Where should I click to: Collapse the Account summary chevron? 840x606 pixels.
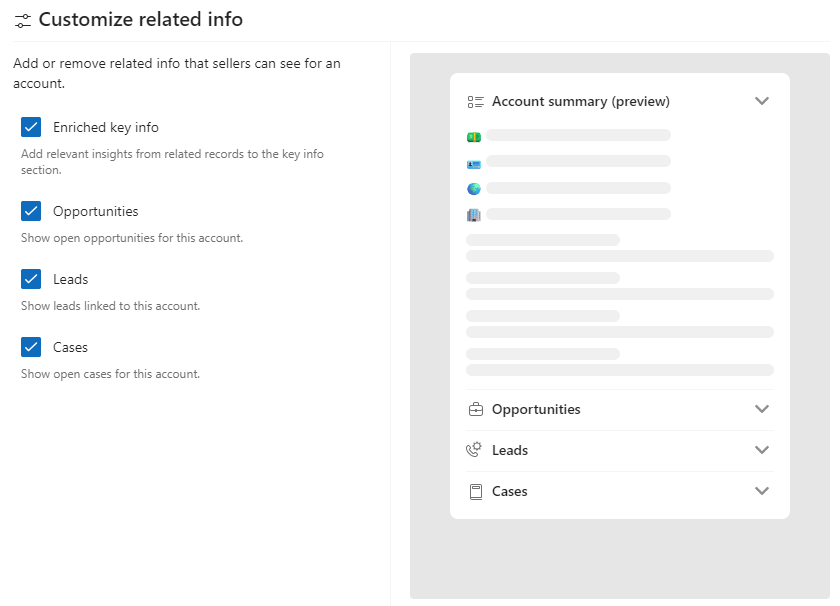pyautogui.click(x=762, y=101)
